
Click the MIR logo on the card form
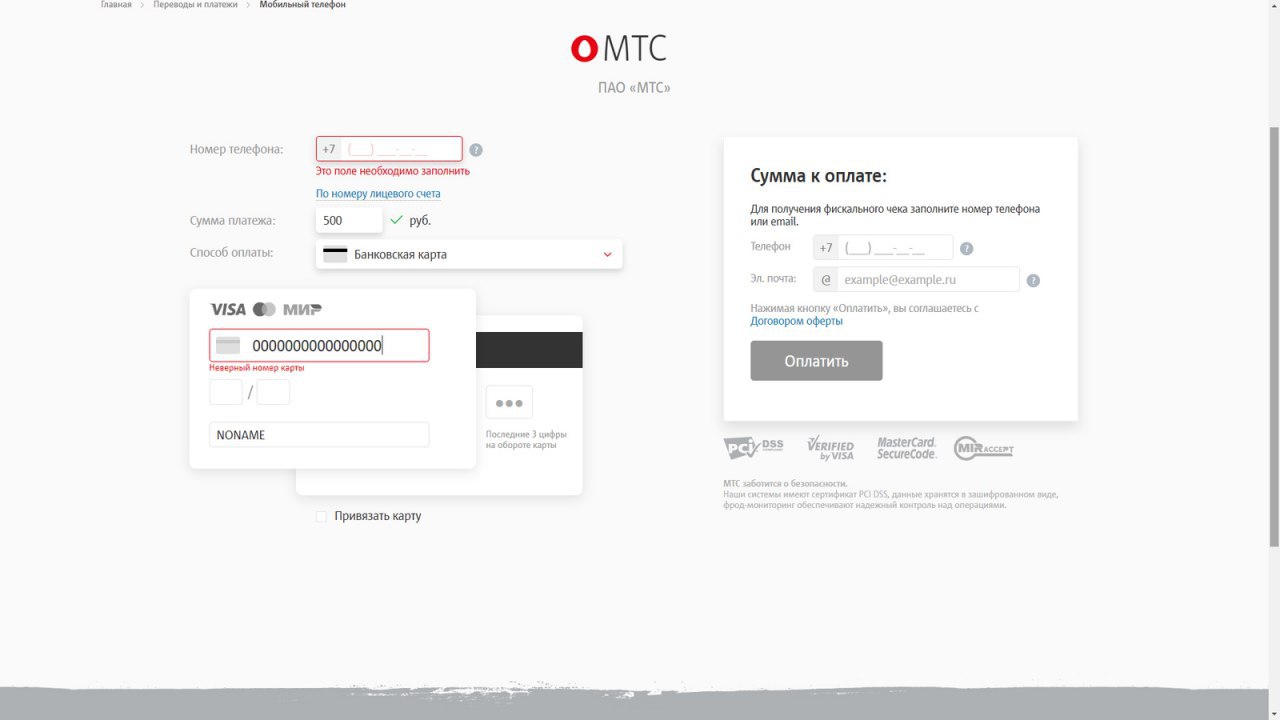[x=302, y=309]
